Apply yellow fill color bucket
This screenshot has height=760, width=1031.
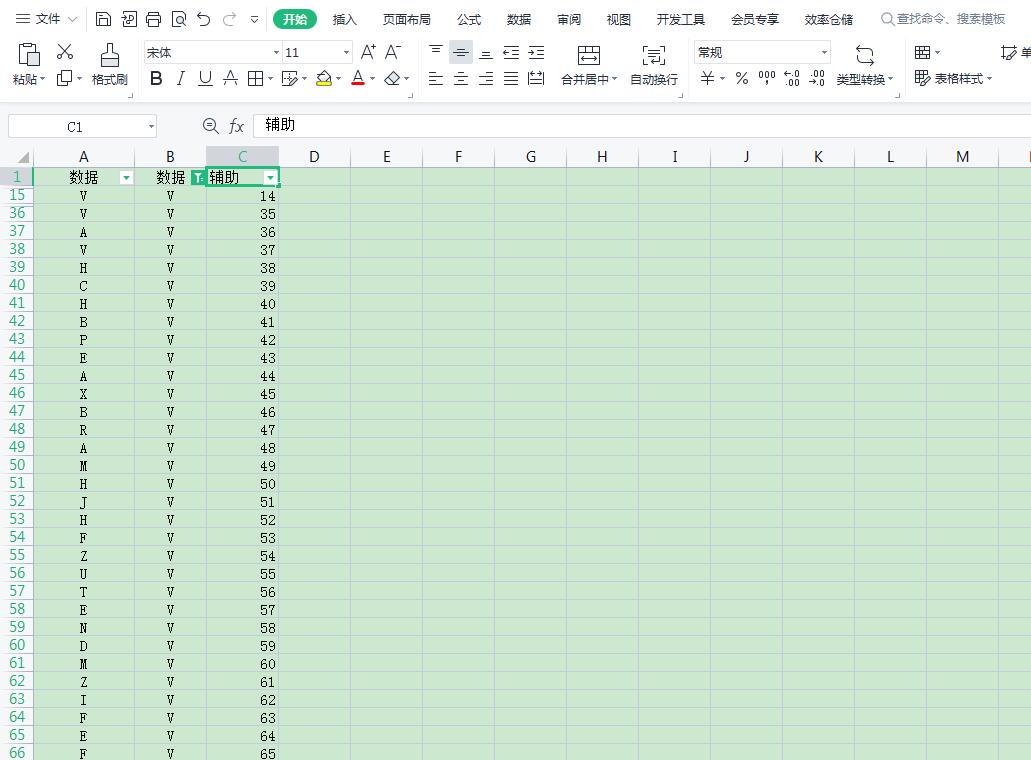tap(324, 79)
